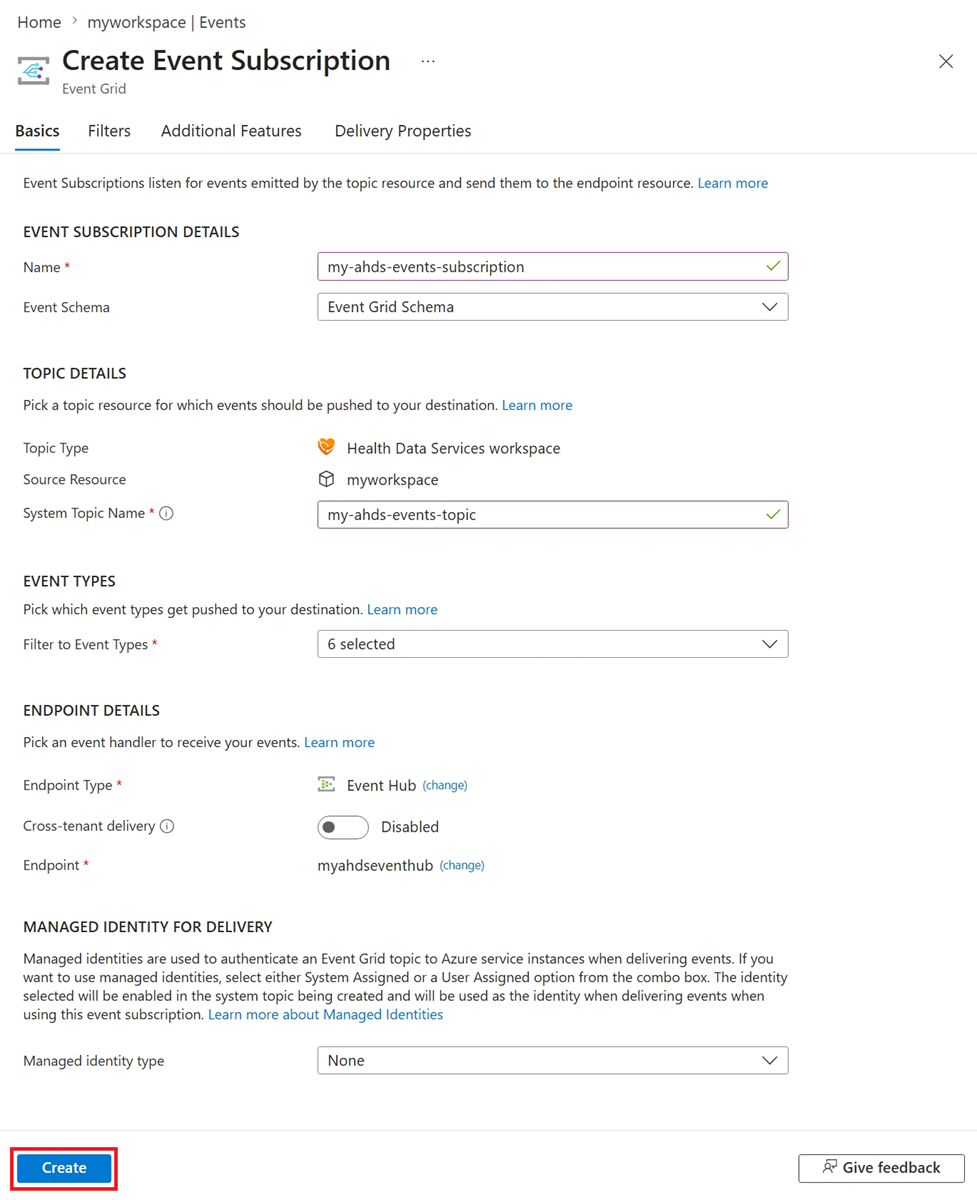Toggle Cross-tenant delivery switch
The image size is (977, 1200).
pyautogui.click(x=343, y=827)
